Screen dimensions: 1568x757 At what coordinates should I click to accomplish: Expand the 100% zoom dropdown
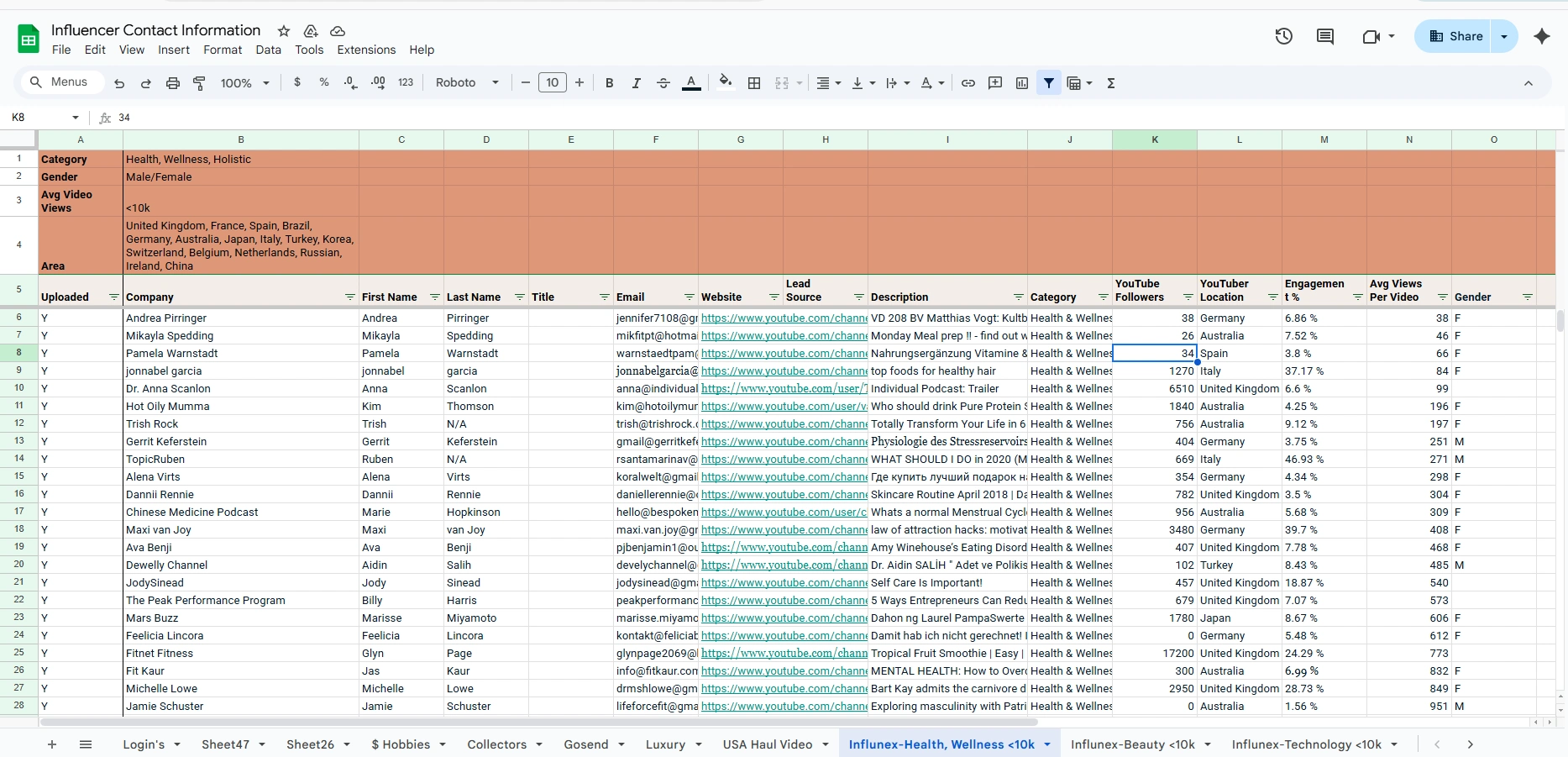coord(244,83)
